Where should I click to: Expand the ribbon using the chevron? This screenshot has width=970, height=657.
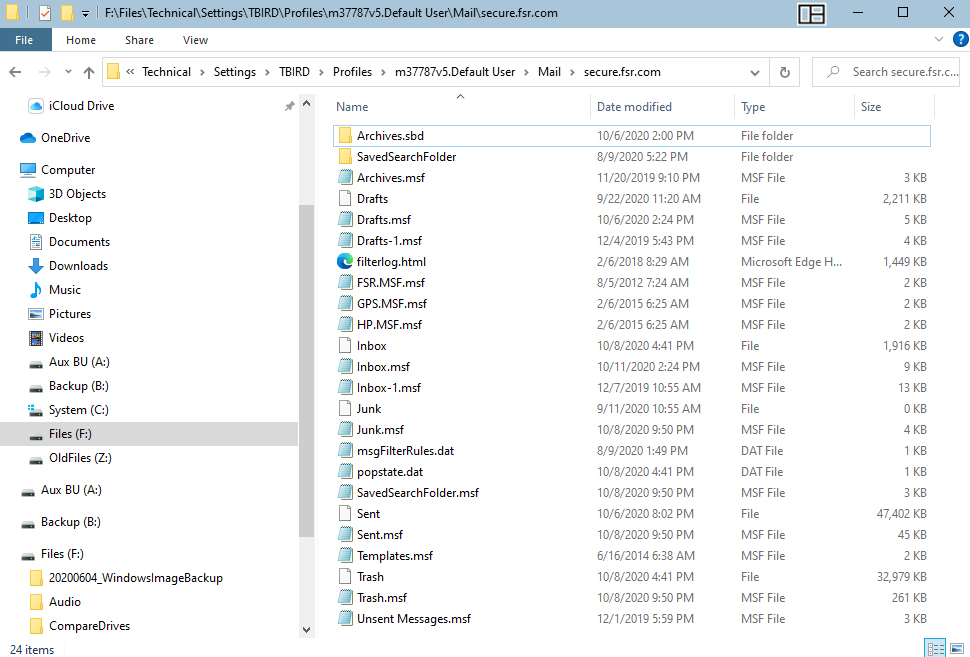937,40
